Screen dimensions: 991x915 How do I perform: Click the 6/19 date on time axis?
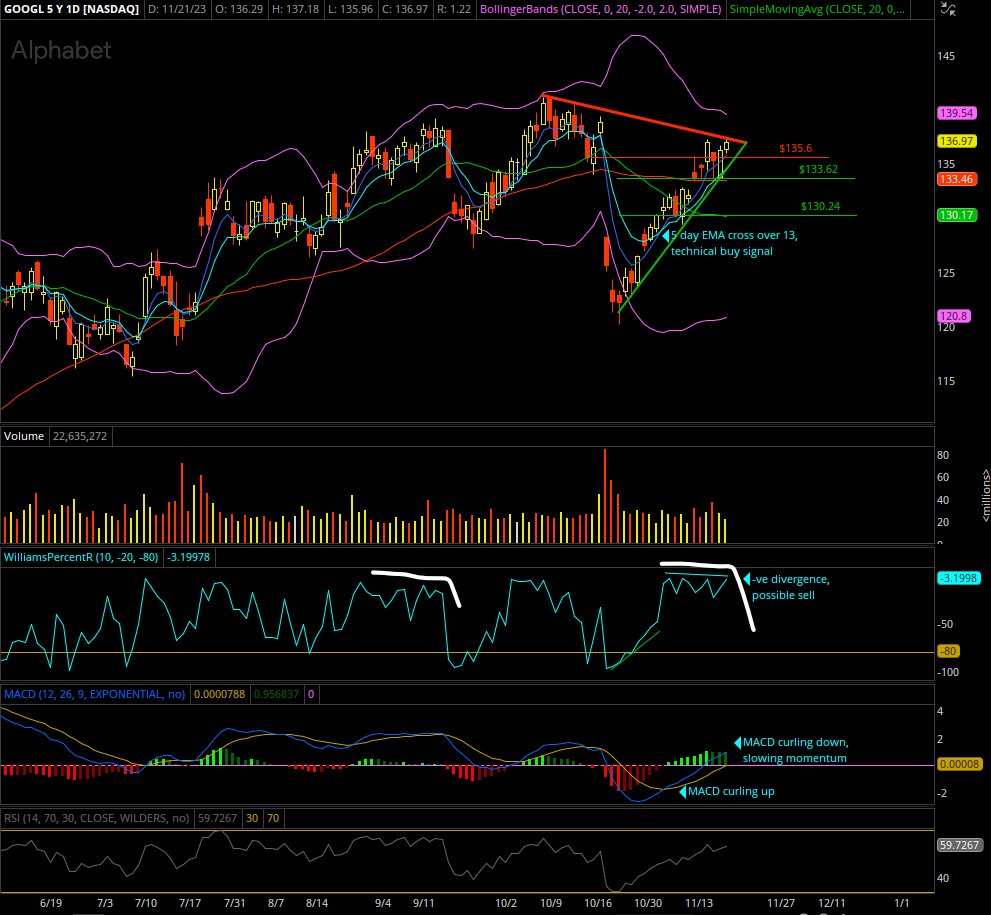click(x=51, y=903)
